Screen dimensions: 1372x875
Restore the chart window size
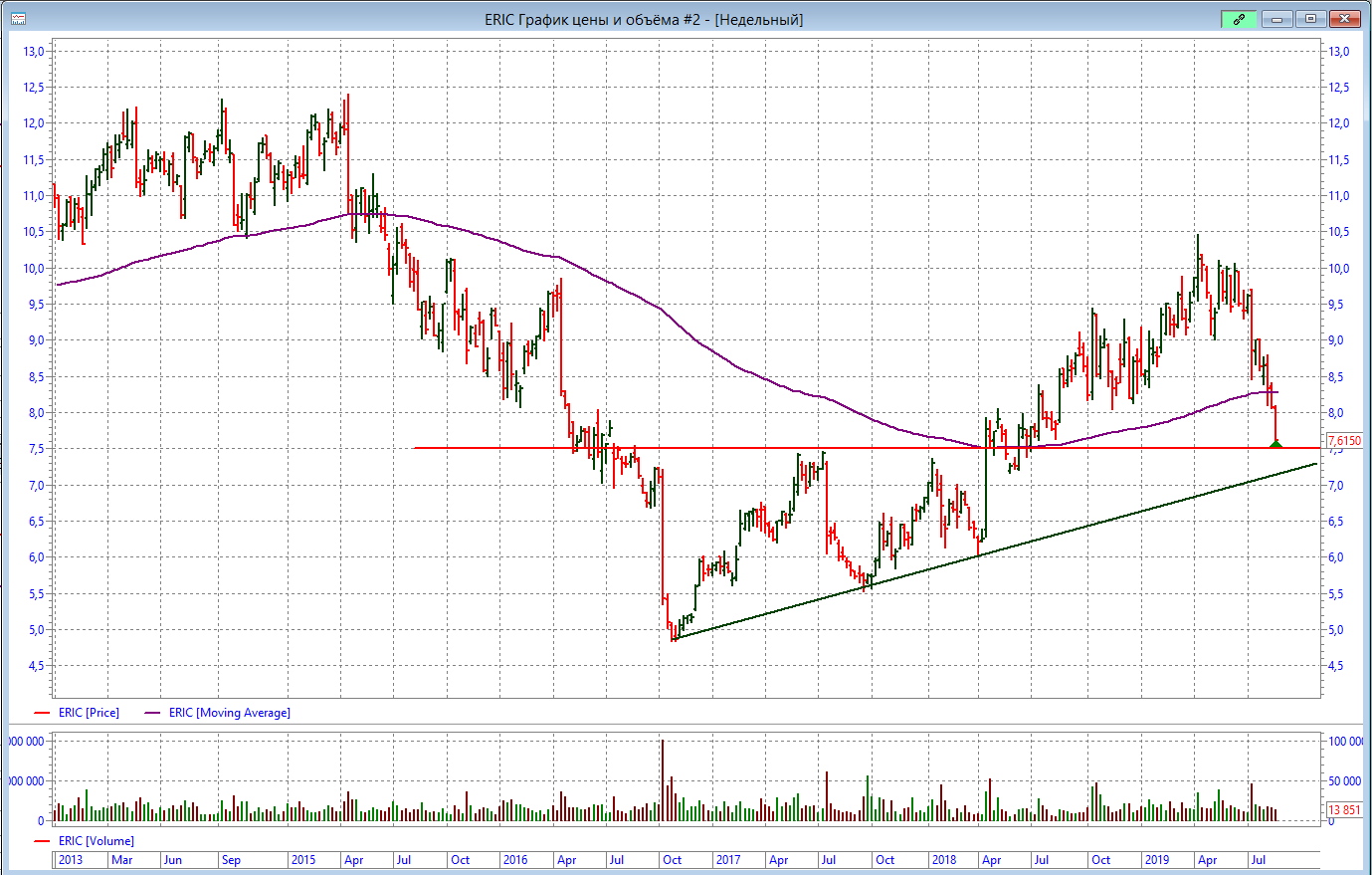pos(1310,19)
